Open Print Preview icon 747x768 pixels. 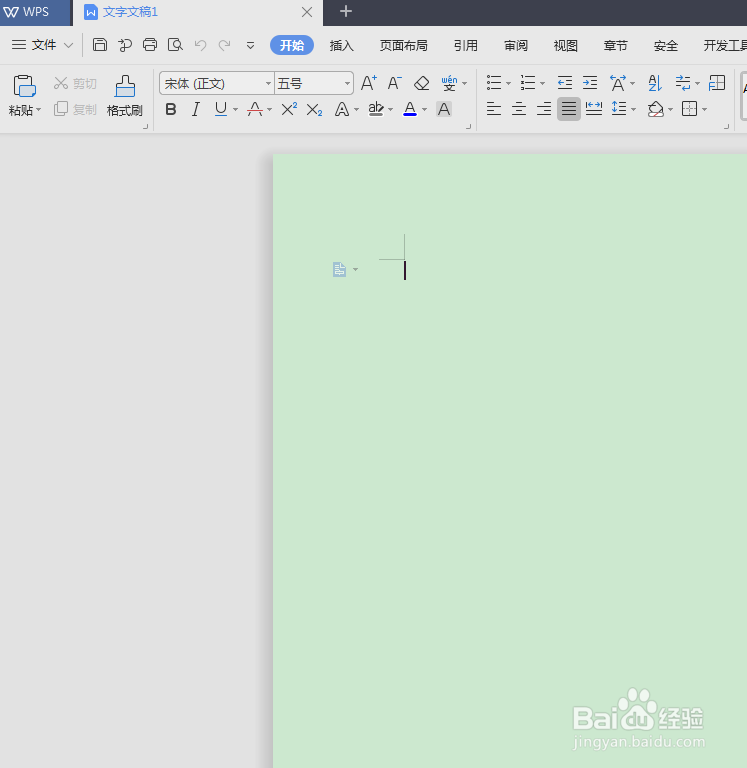(175, 45)
